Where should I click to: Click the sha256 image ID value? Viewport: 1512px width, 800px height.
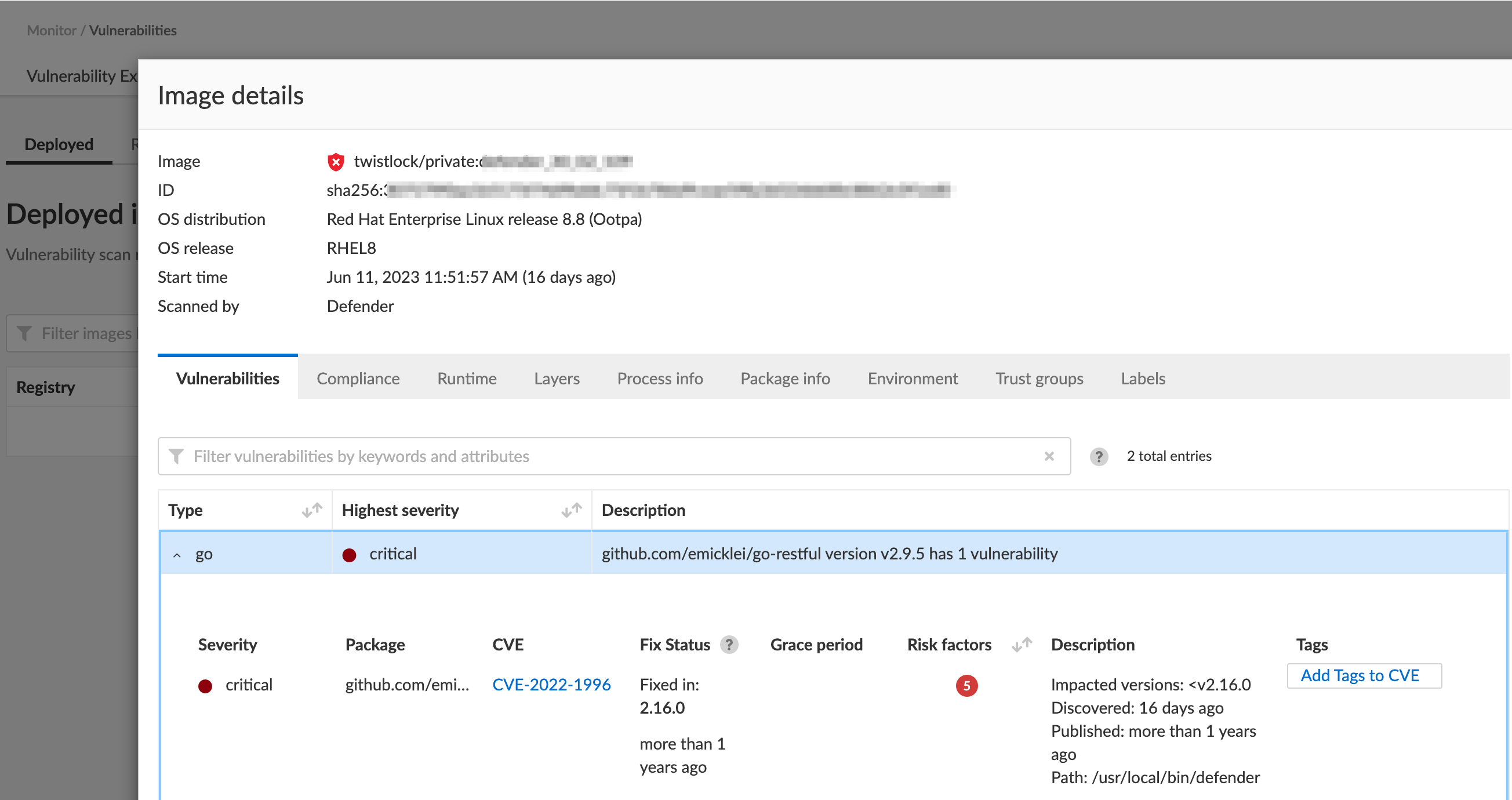(x=639, y=190)
